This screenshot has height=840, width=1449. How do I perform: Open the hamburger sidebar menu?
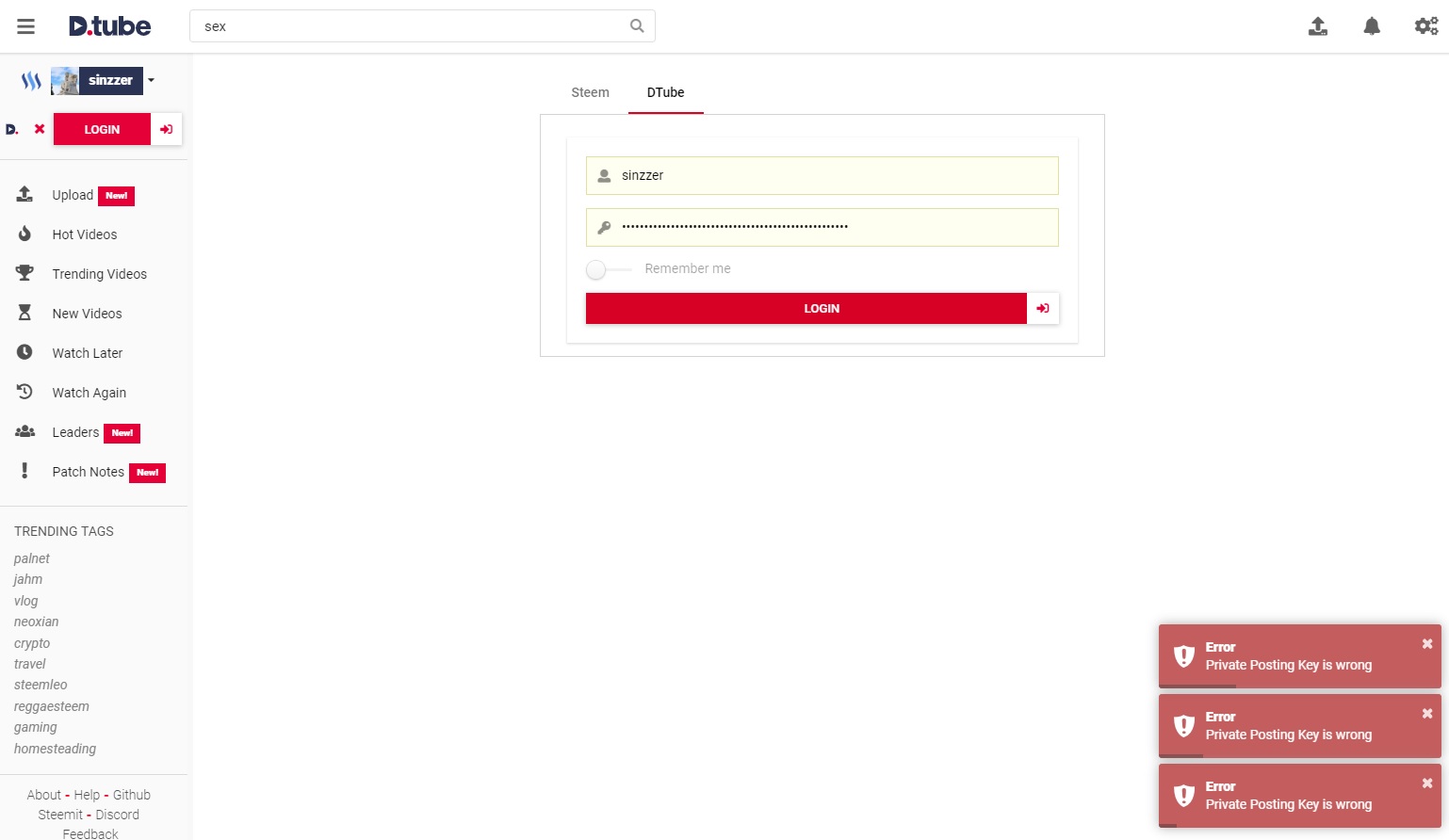point(26,26)
